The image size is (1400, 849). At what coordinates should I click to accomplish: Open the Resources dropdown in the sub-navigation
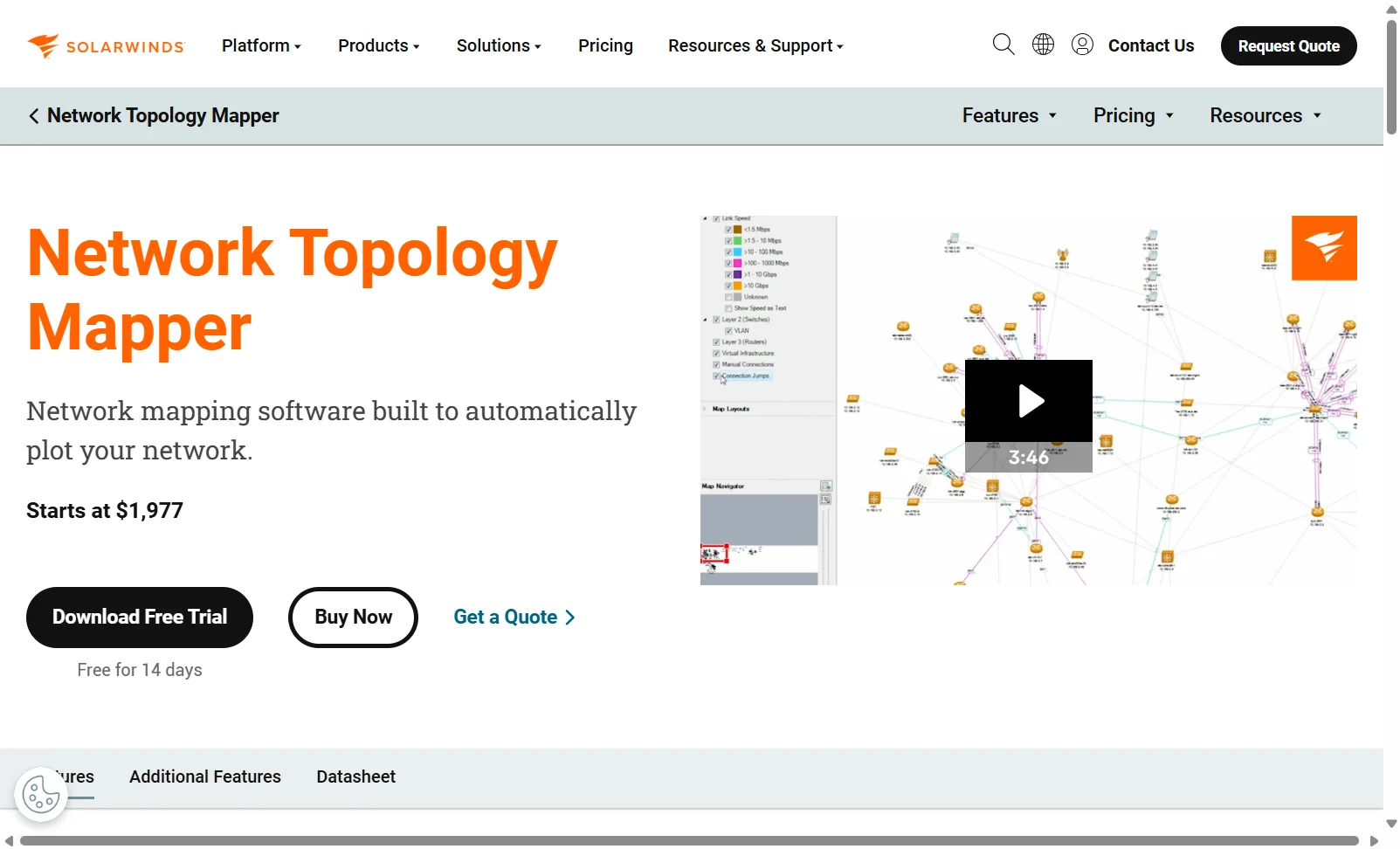click(1266, 115)
